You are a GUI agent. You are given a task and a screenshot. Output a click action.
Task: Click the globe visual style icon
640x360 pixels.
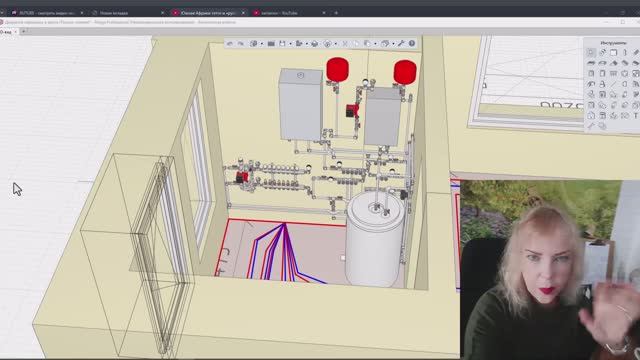(253, 44)
